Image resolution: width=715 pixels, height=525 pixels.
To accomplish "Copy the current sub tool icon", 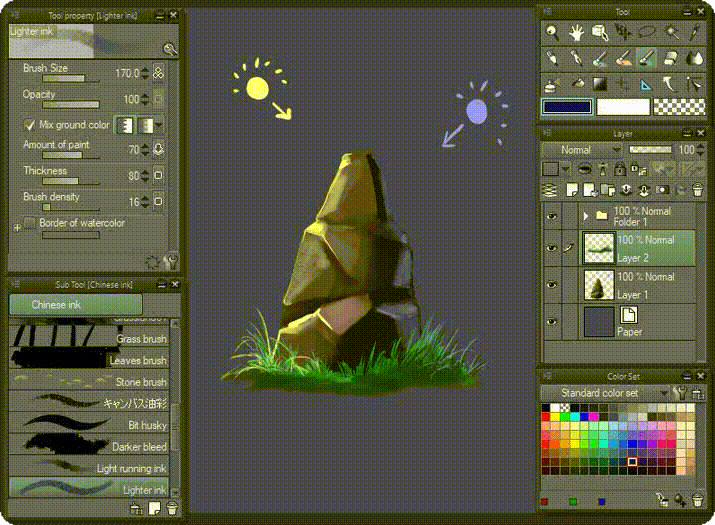I will click(x=155, y=508).
